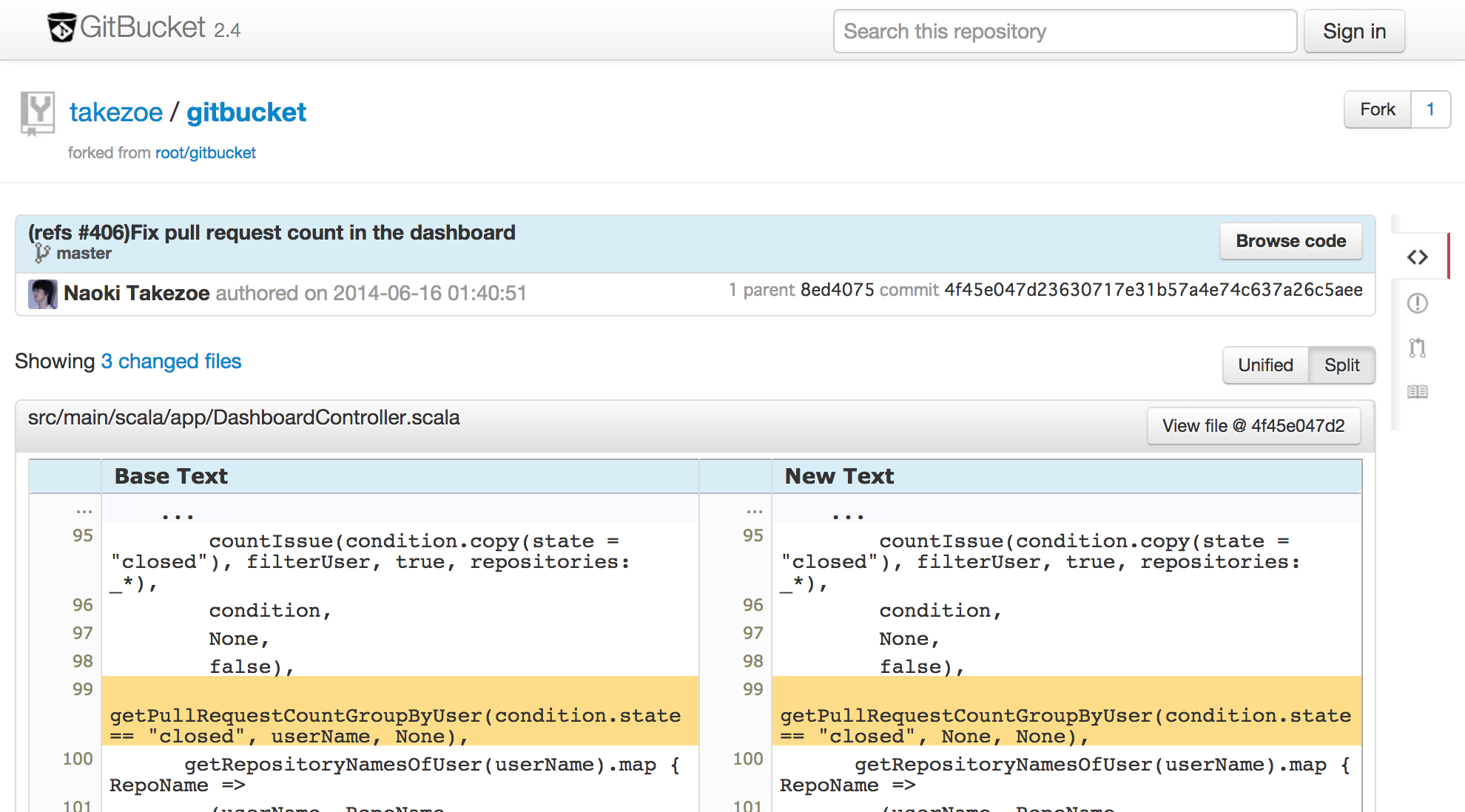Click the authored date 2014-06-16 01:40:51

[x=430, y=294]
